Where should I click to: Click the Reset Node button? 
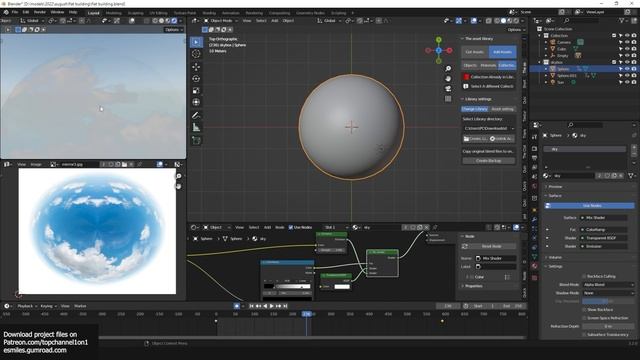point(489,246)
